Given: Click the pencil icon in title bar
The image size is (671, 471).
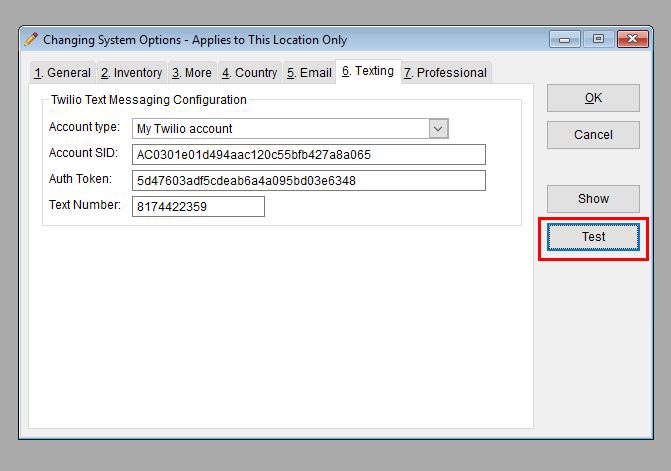Looking at the screenshot, I should point(31,39).
